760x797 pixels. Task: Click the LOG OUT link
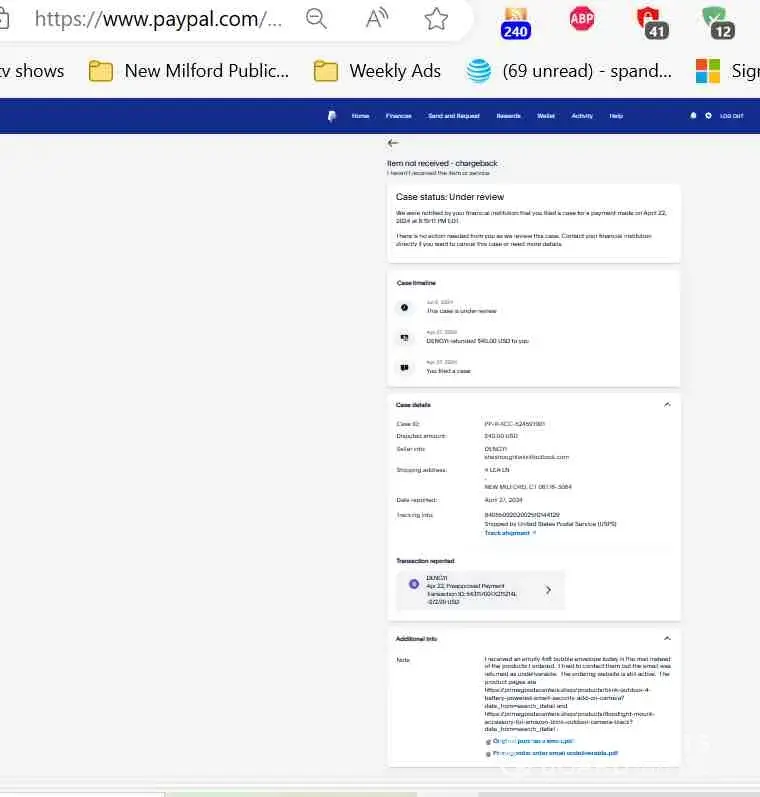(x=731, y=116)
